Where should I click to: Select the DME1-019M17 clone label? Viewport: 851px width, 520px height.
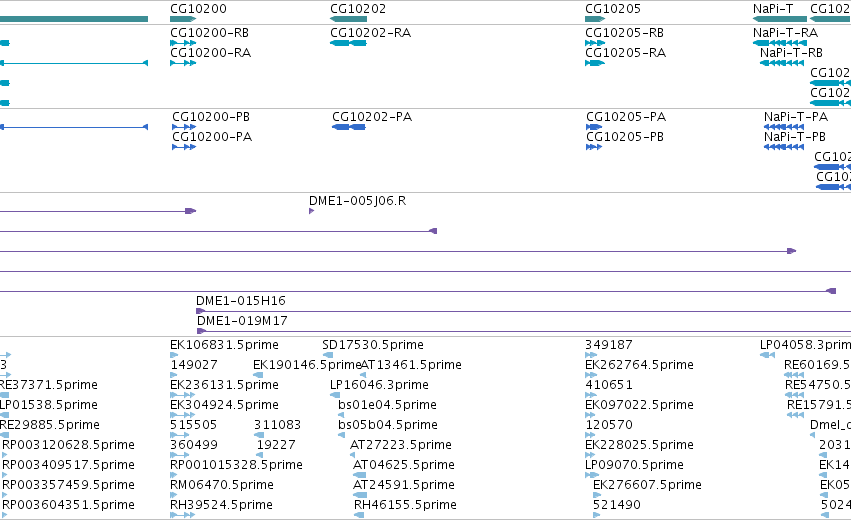pyautogui.click(x=242, y=321)
